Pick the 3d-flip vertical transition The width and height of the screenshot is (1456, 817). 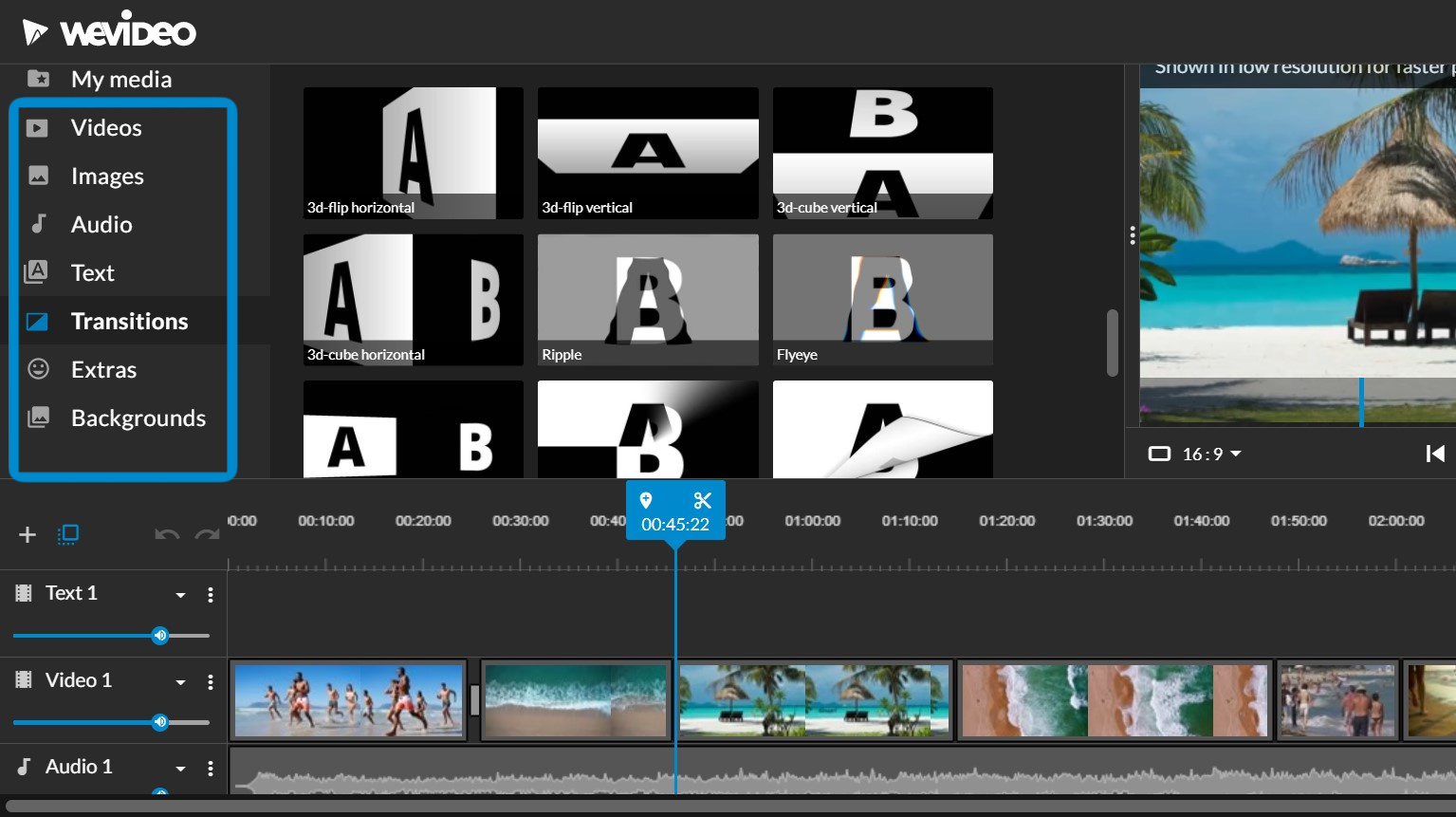click(x=648, y=153)
